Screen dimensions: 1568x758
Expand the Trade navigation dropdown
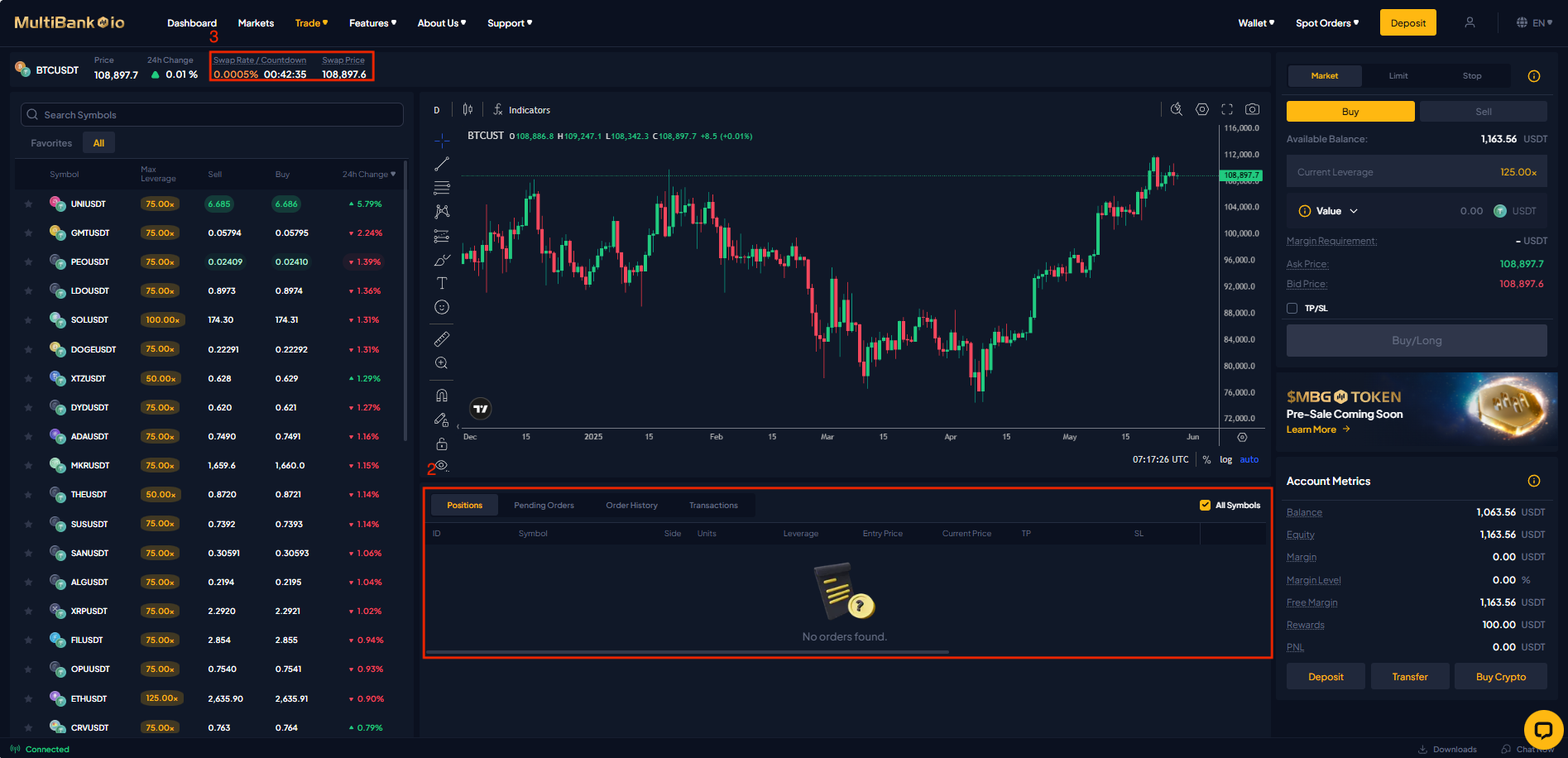pyautogui.click(x=311, y=22)
